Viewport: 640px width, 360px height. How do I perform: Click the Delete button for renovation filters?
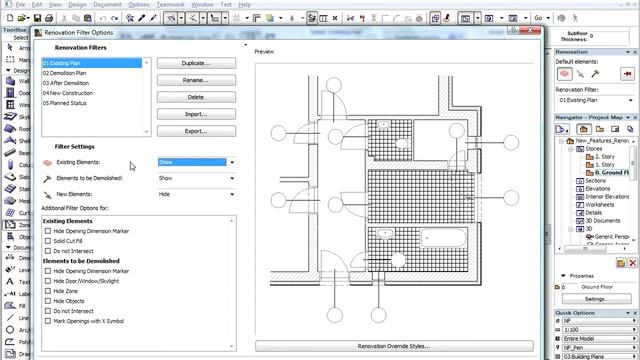tap(196, 97)
